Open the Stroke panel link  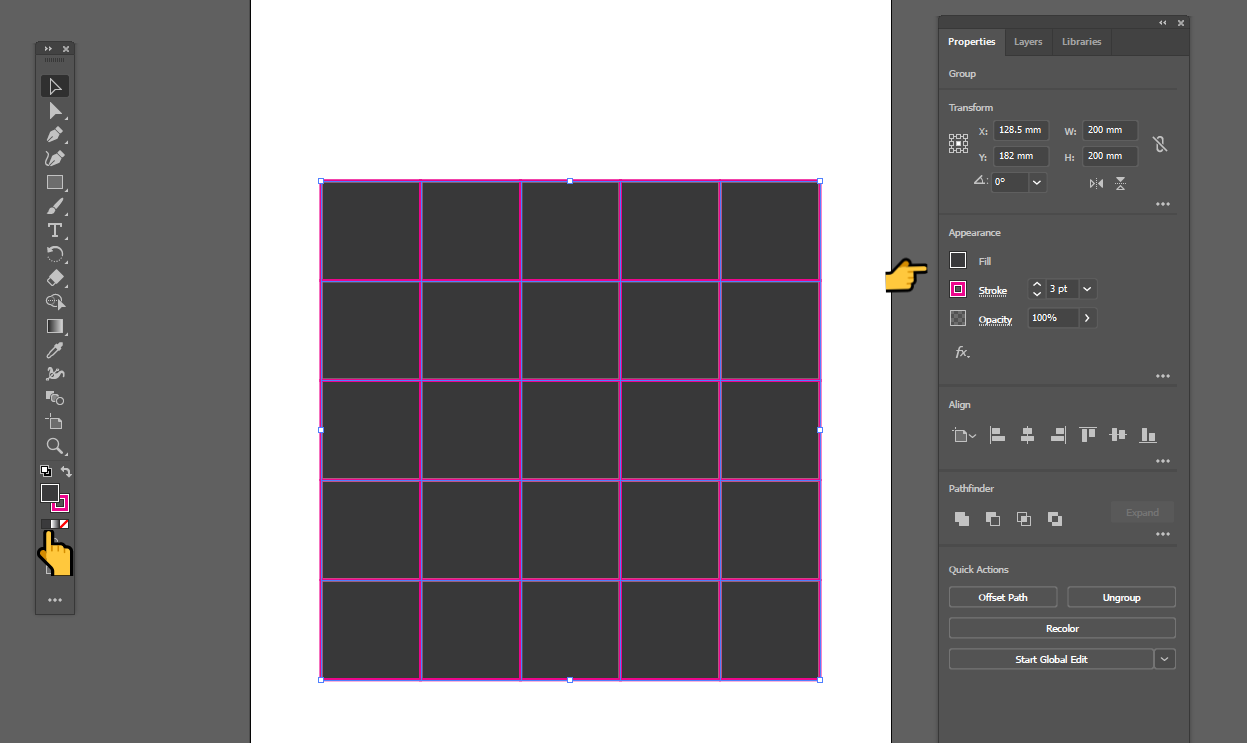point(992,290)
